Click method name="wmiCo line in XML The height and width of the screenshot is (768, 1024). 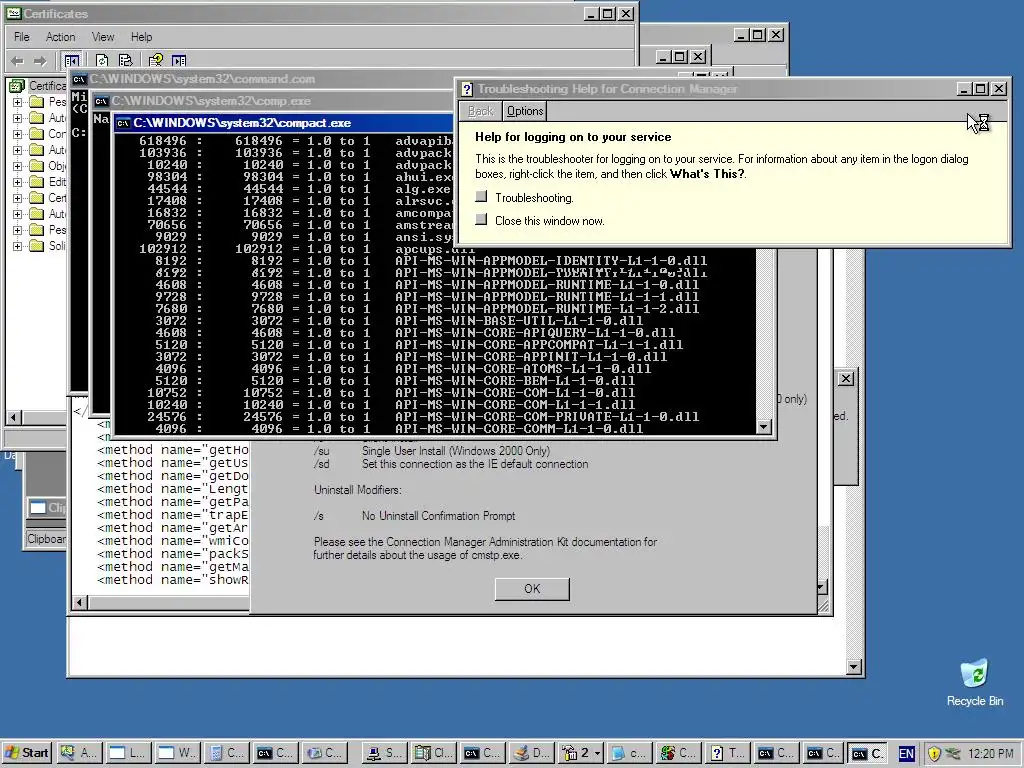pyautogui.click(x=173, y=541)
